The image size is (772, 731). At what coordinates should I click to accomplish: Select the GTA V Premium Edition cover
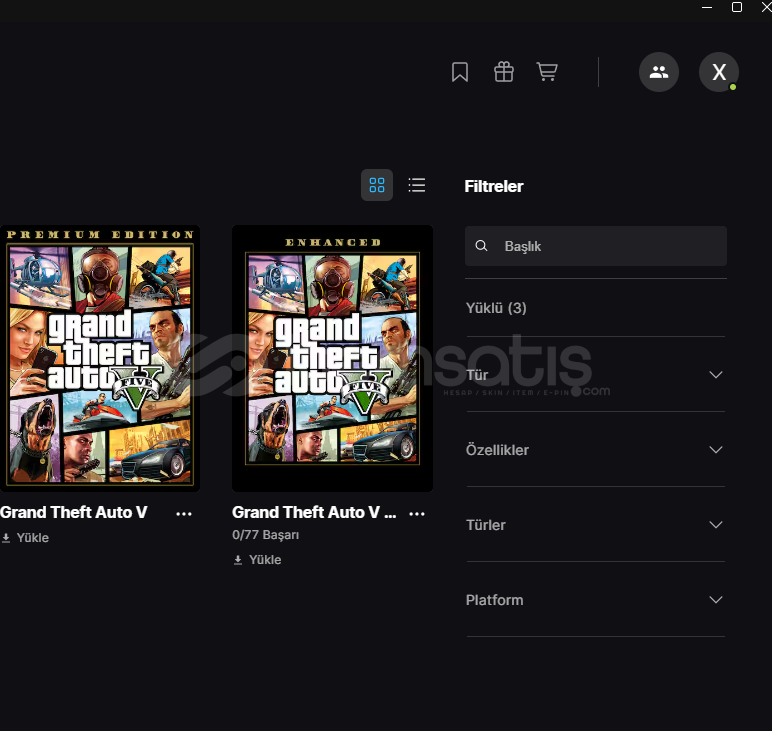pos(99,358)
